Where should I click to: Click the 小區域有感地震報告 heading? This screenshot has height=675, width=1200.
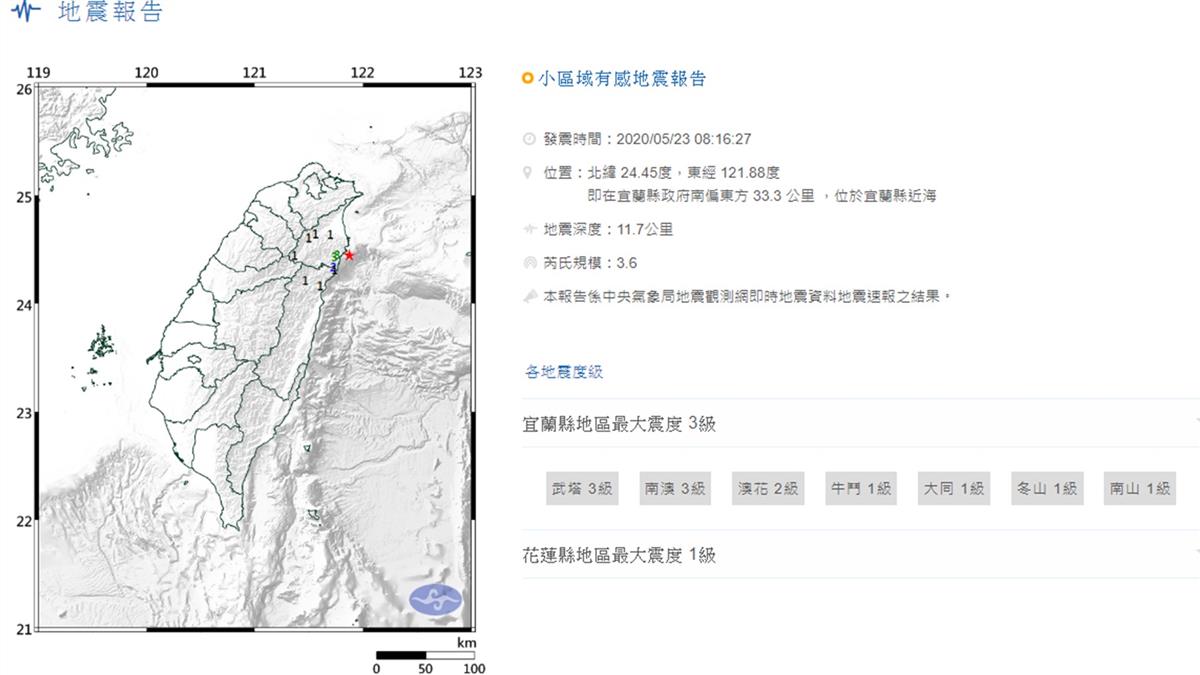point(622,79)
